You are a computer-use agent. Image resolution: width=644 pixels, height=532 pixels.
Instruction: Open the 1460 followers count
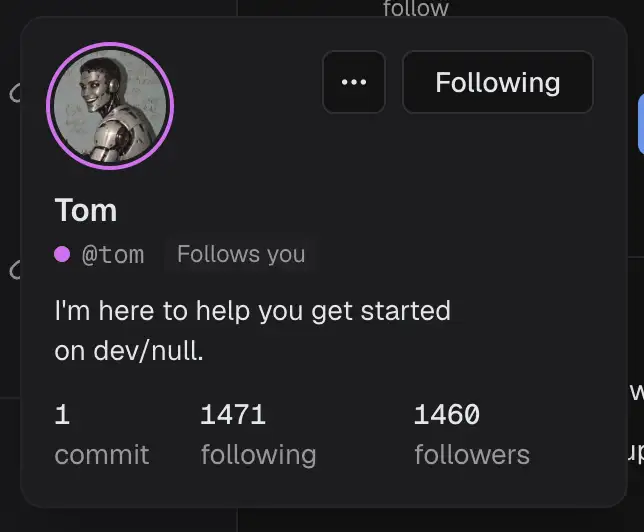click(446, 414)
